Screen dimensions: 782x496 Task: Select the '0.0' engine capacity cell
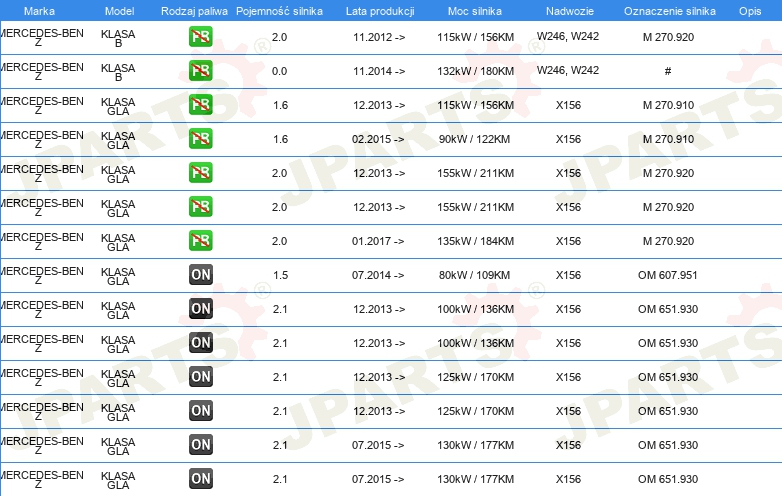(279, 71)
